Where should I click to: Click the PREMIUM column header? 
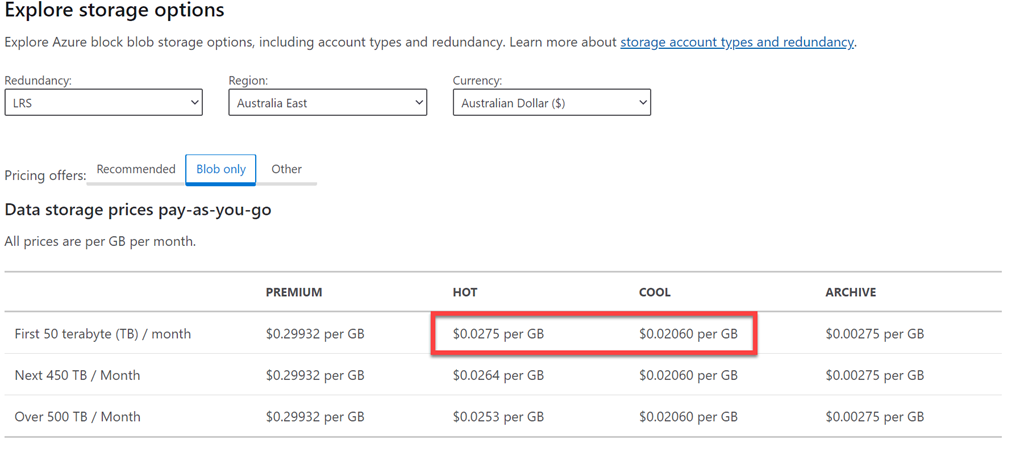click(294, 293)
